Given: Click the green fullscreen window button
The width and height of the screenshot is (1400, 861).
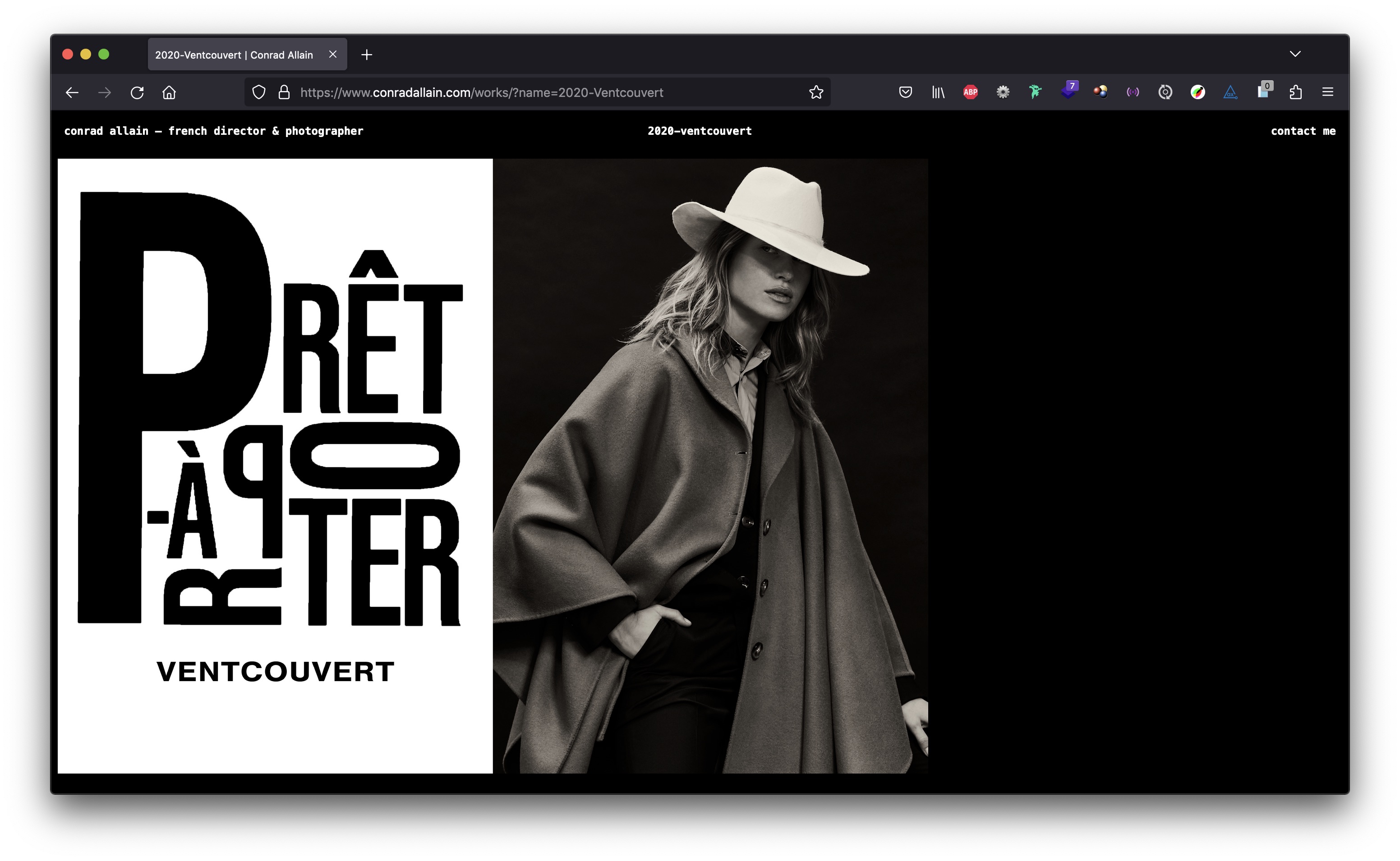Looking at the screenshot, I should 104,54.
